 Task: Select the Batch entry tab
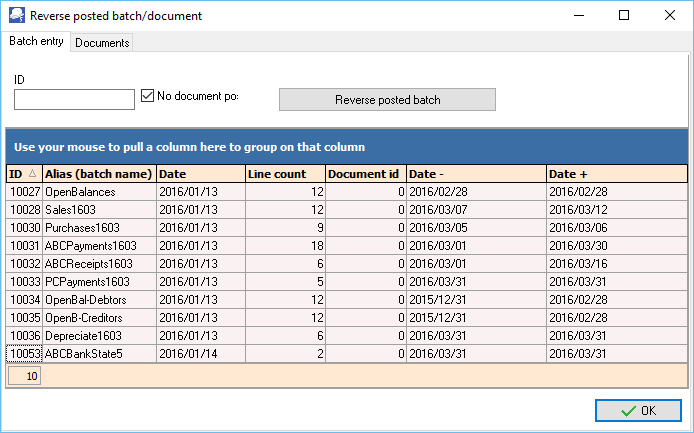[x=36, y=42]
